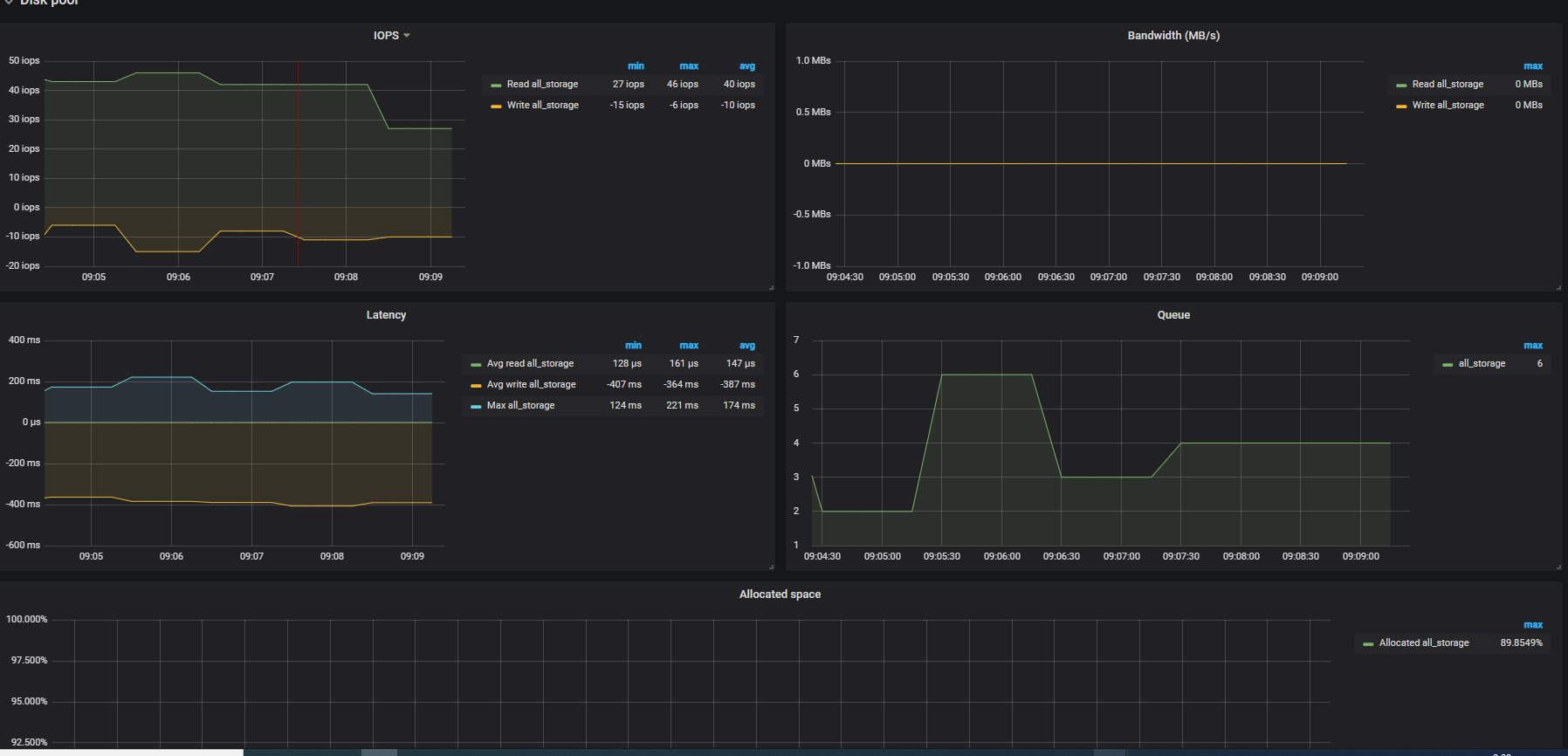
Task: Sort Latency legend by min column
Action: tap(633, 346)
